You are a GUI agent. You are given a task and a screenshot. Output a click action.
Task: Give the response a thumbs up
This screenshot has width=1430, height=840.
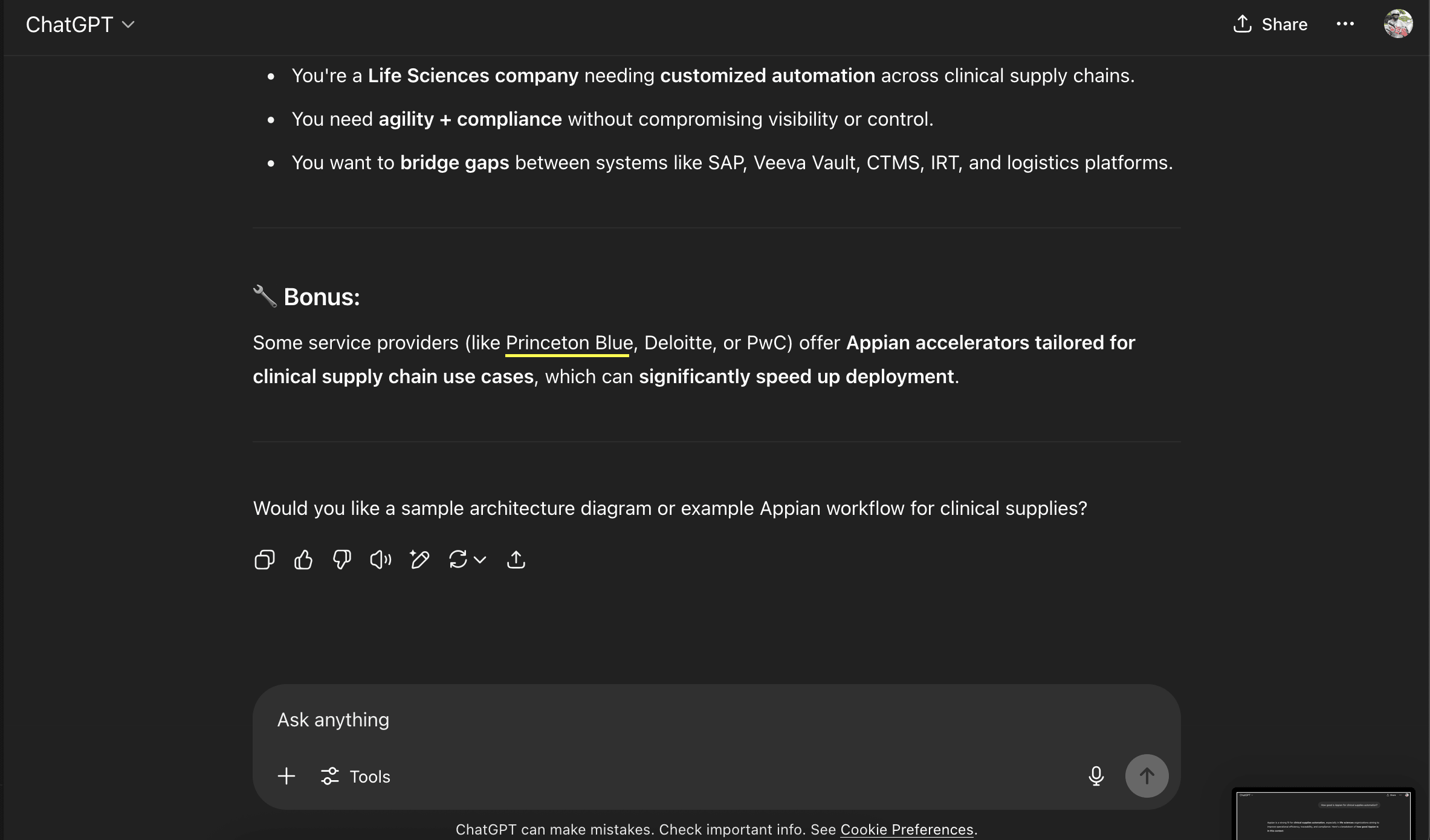point(303,560)
